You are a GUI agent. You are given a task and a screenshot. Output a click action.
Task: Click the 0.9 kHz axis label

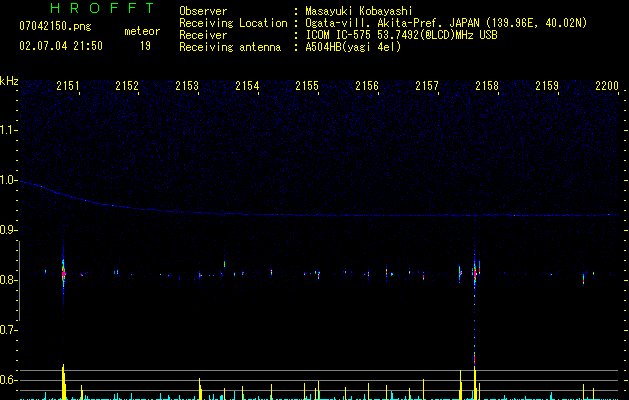8,230
